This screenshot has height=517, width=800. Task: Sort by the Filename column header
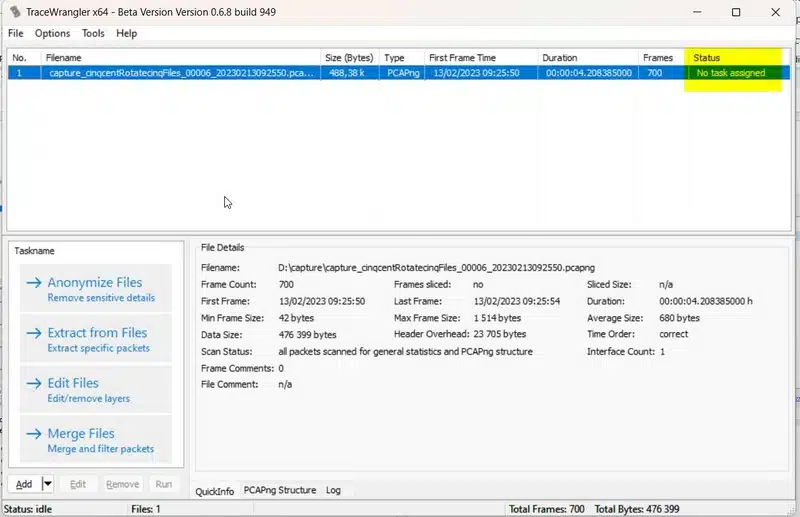(181, 58)
